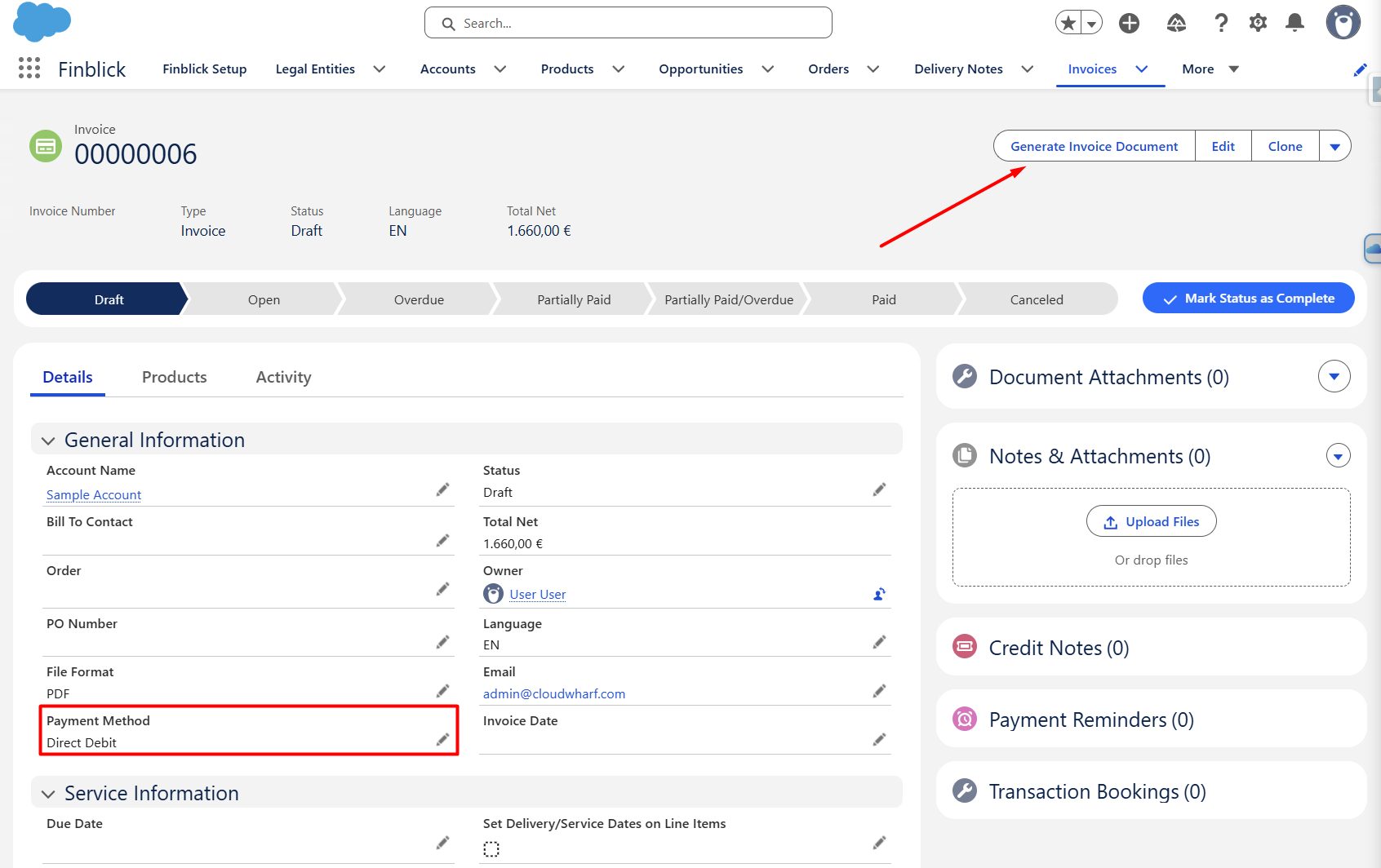Edit the PO Number pencil
Viewport: 1381px width, 868px height.
coord(442,642)
